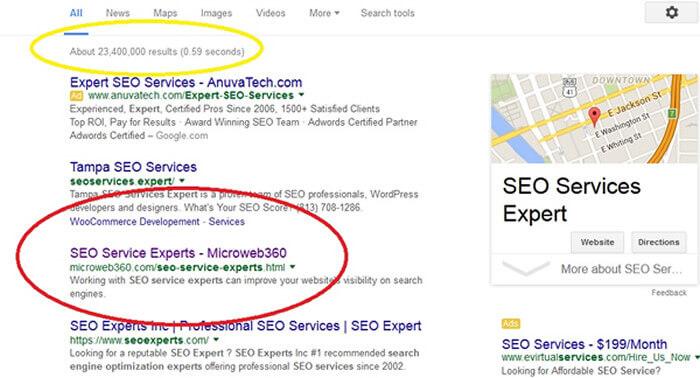Click the Directions button
The image size is (700, 378).
coord(658,242)
